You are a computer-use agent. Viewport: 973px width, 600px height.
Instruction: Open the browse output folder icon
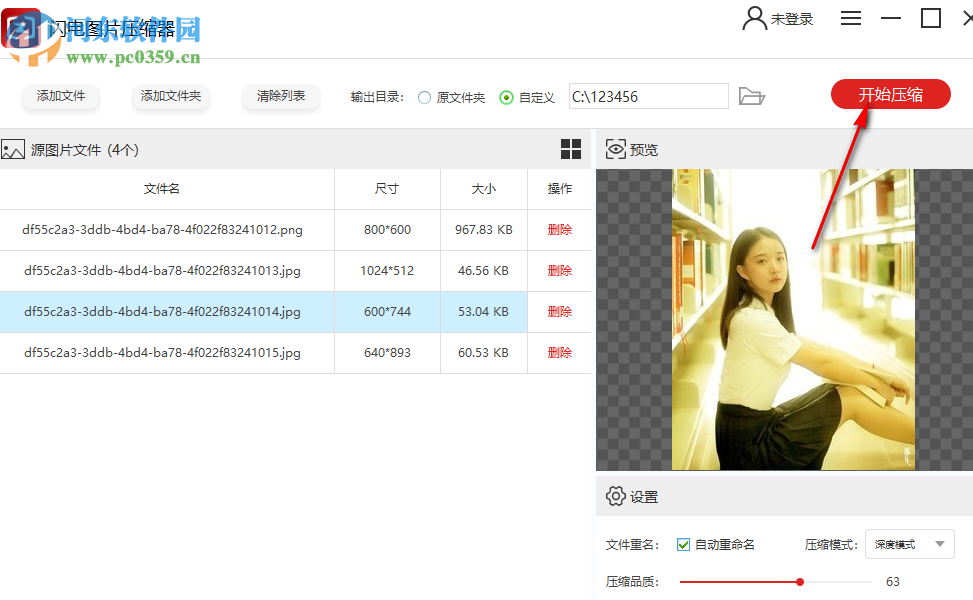(x=751, y=96)
